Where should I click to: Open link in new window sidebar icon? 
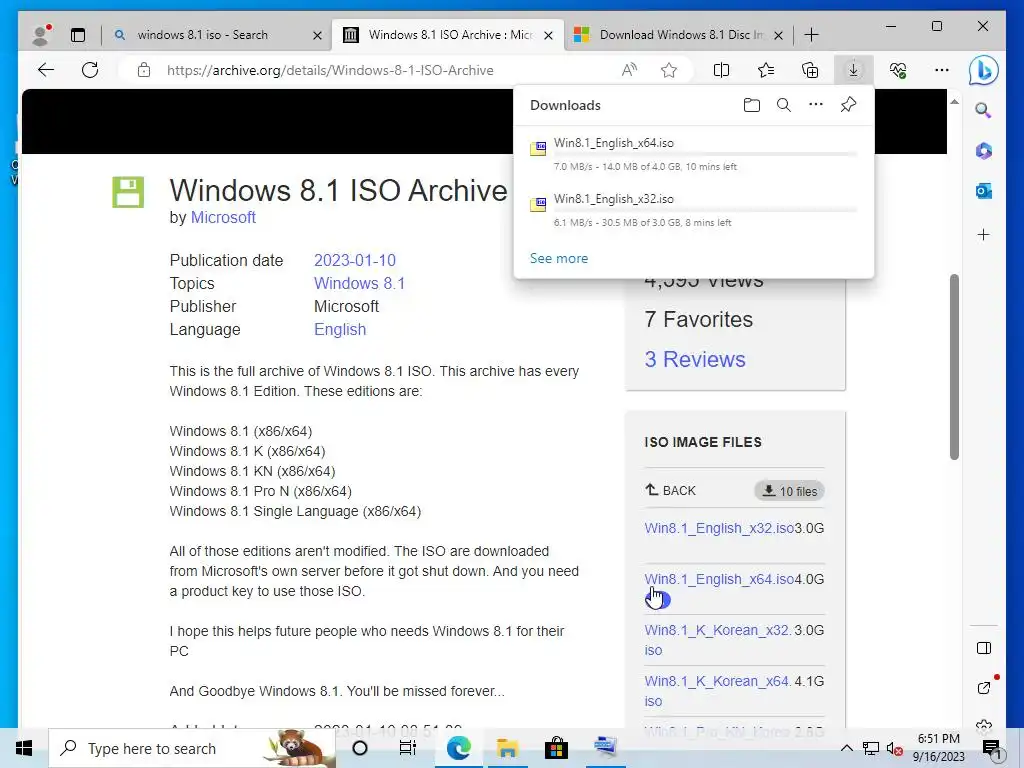tap(984, 688)
